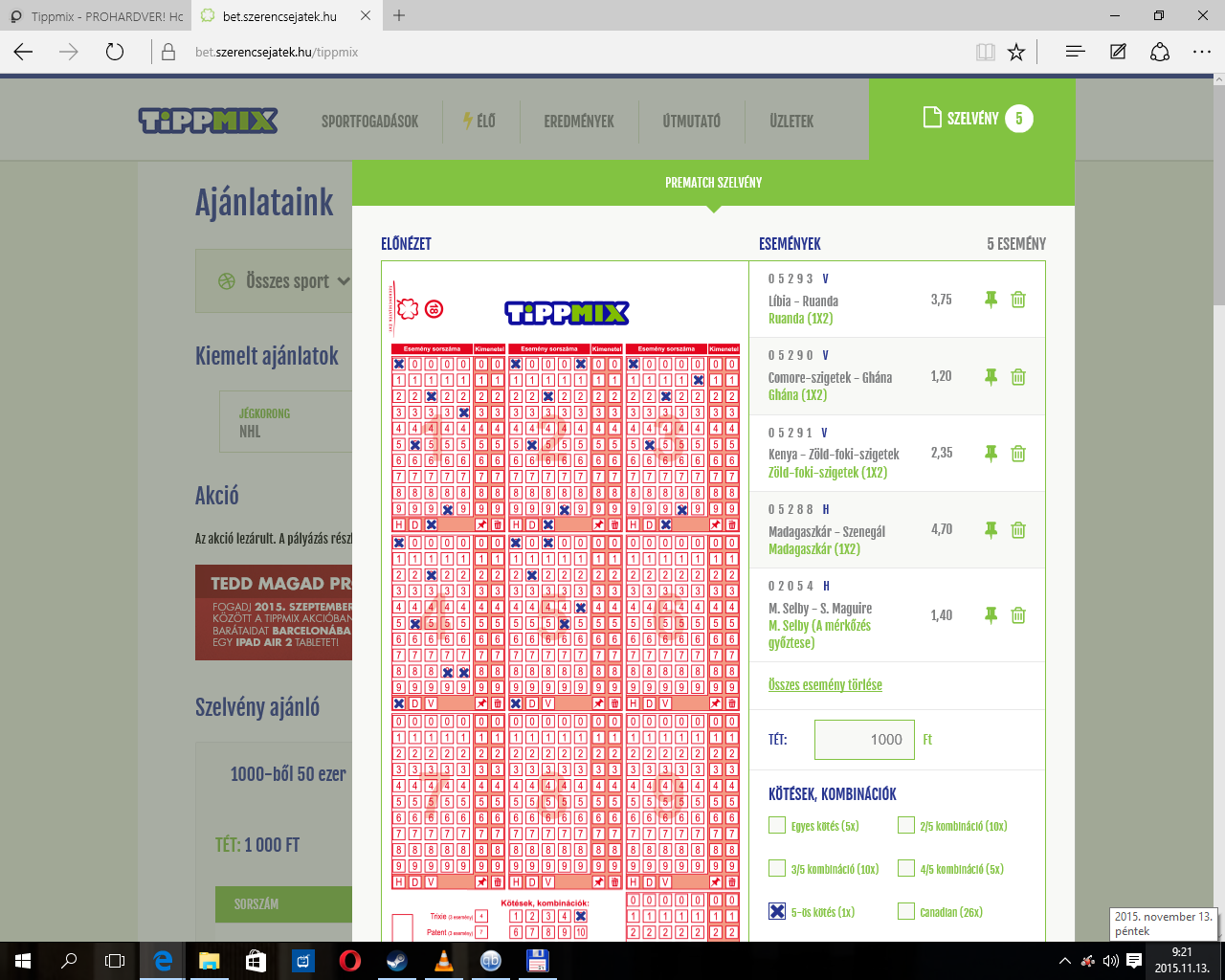Image resolution: width=1225 pixels, height=980 pixels.
Task: Click the 4,70 odds value
Action: tap(942, 529)
